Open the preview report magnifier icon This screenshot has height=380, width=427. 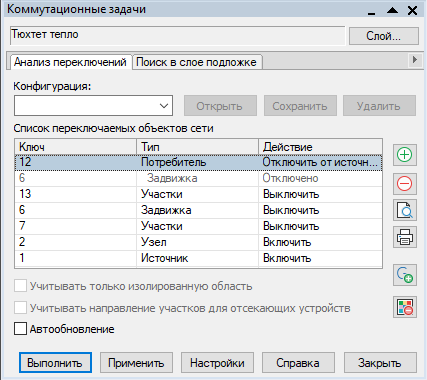point(405,210)
